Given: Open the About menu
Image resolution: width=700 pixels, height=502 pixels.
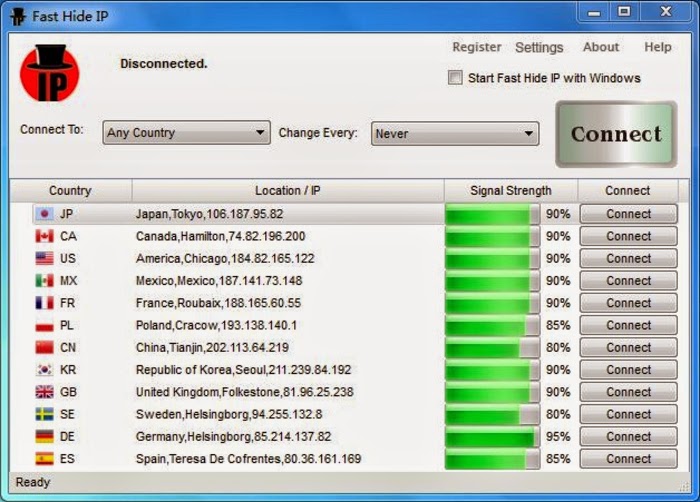Looking at the screenshot, I should pyautogui.click(x=601, y=47).
